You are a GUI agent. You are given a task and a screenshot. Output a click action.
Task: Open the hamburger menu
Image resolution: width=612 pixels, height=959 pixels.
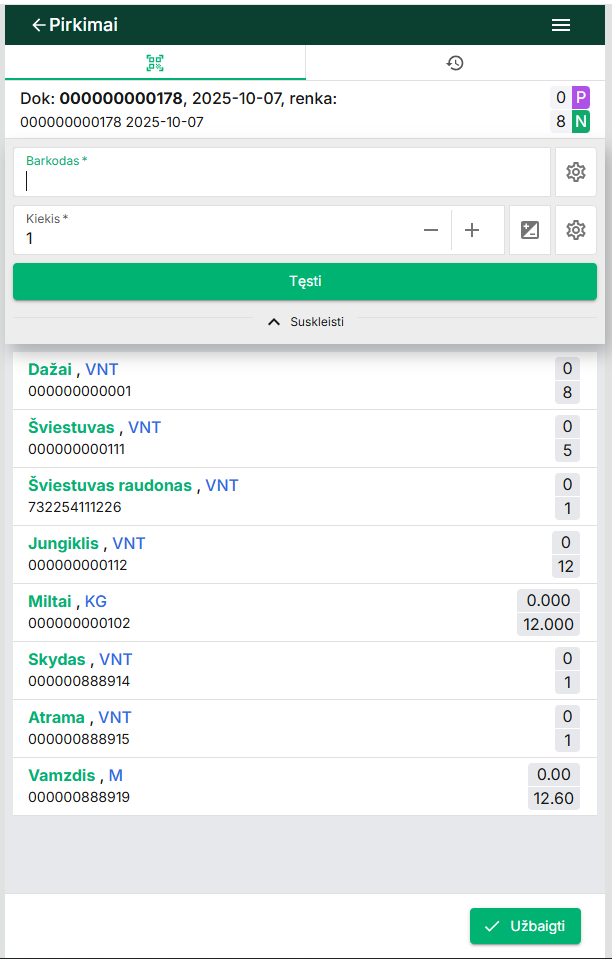(561, 25)
